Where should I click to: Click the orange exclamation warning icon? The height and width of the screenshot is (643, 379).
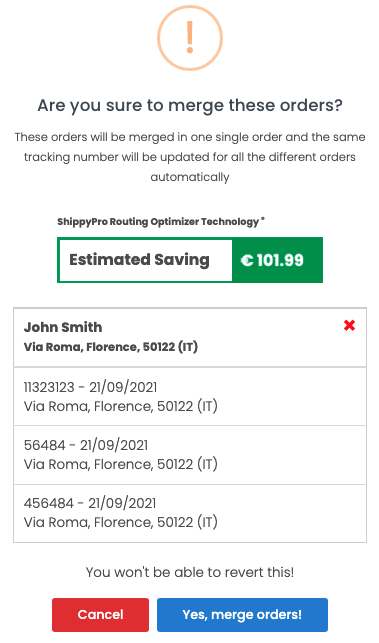tap(190, 38)
